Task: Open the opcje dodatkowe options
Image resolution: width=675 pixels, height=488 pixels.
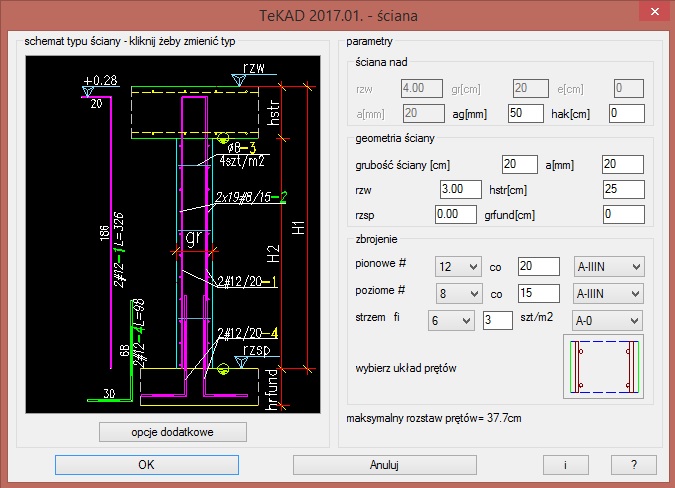Action: (173, 432)
